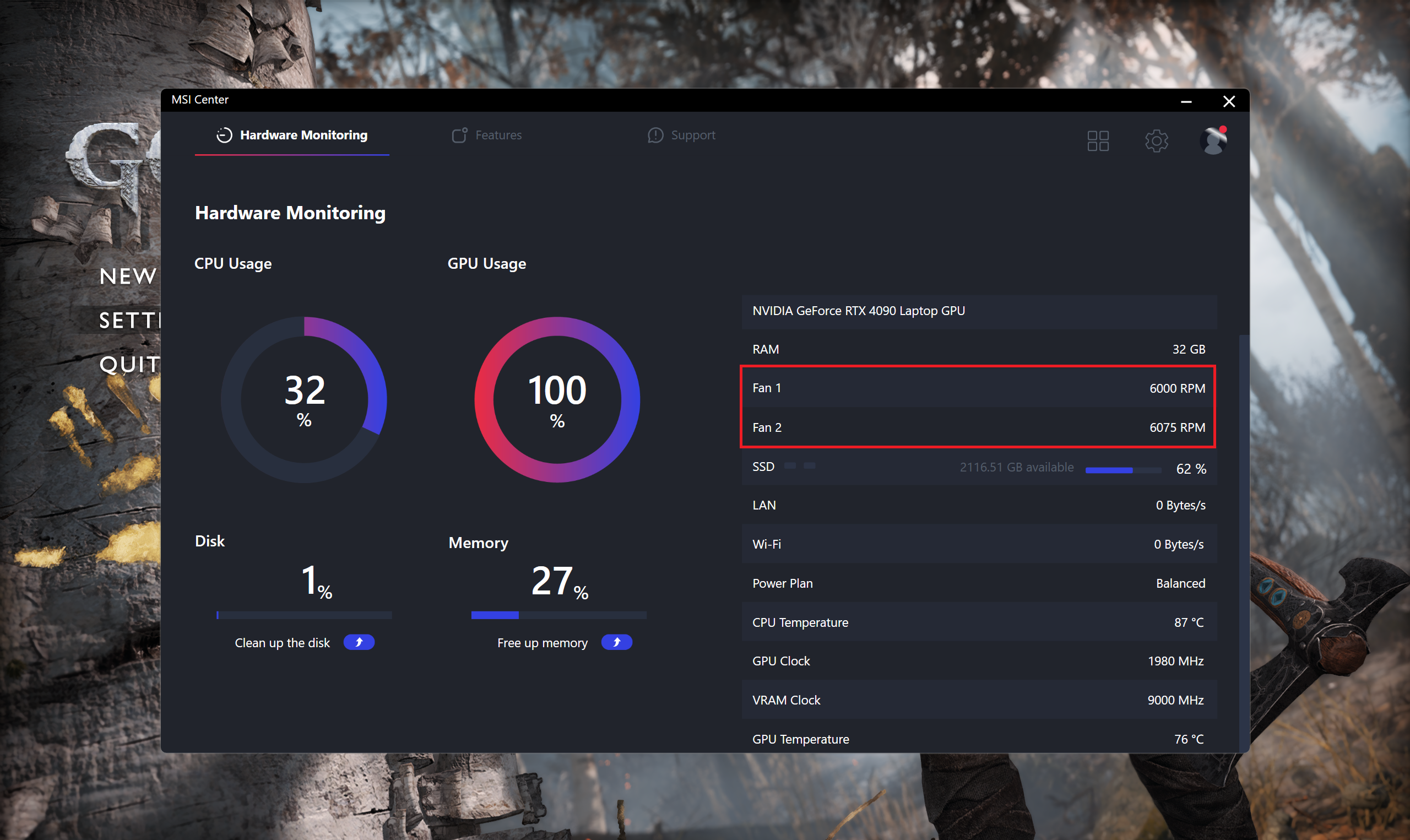Viewport: 1410px width, 840px height.
Task: Click the Disk usage progress bar
Action: click(304, 615)
